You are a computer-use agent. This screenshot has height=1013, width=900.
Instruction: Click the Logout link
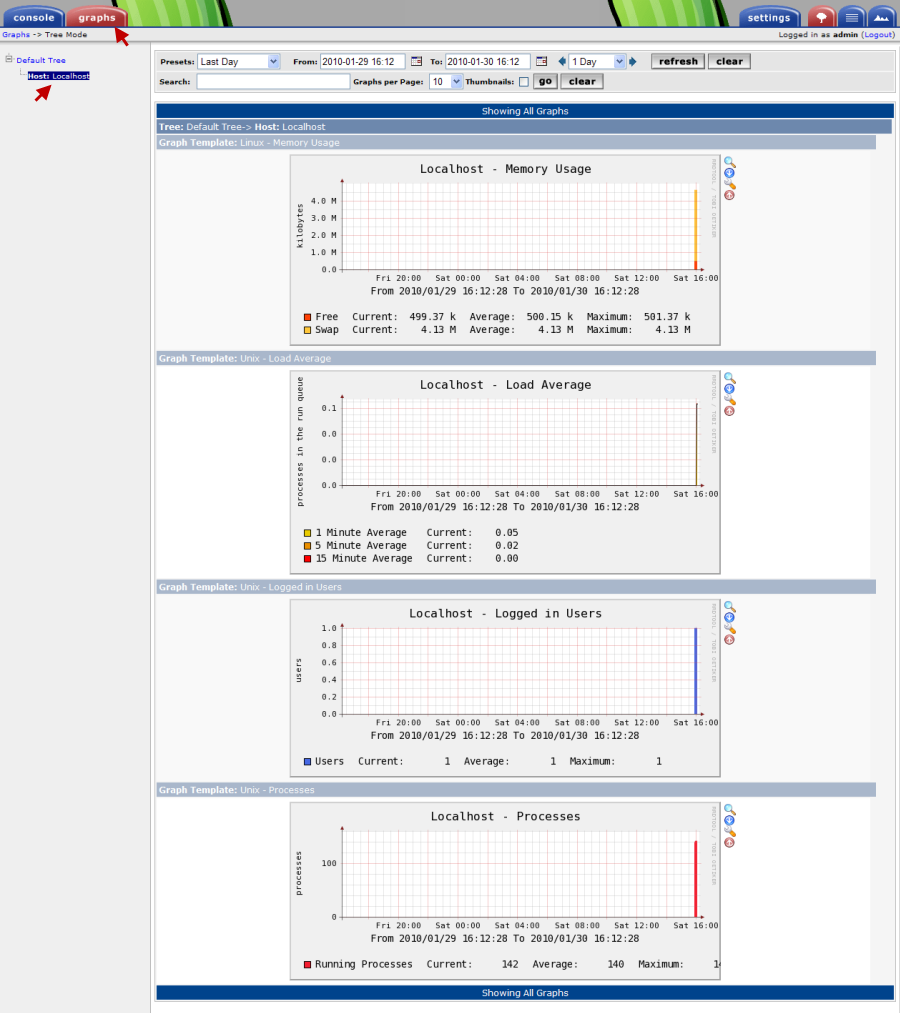tap(877, 33)
